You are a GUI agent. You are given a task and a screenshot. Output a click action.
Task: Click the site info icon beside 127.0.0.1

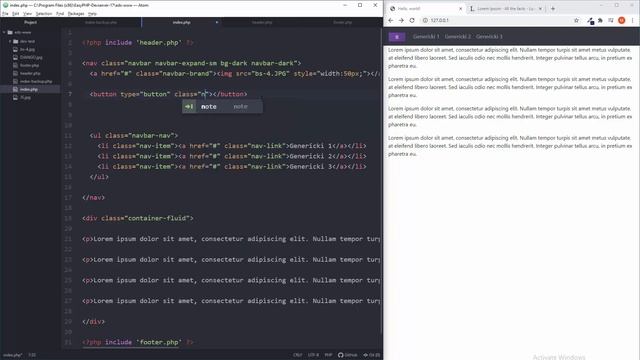point(425,20)
